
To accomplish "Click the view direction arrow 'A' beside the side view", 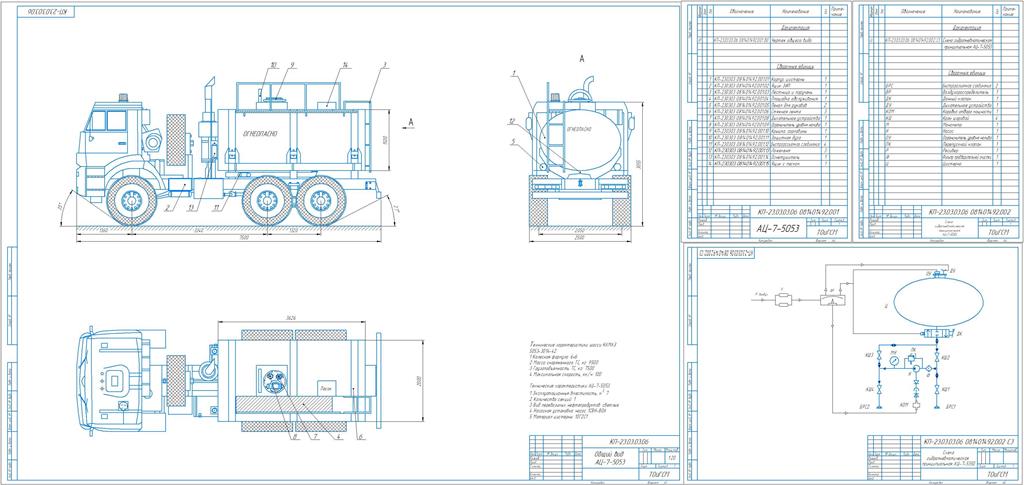I will (409, 123).
